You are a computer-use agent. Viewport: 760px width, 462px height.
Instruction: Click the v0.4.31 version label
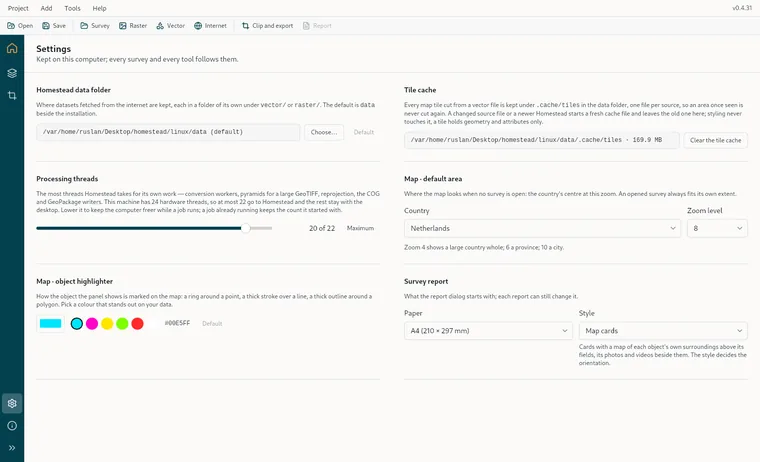coord(742,8)
